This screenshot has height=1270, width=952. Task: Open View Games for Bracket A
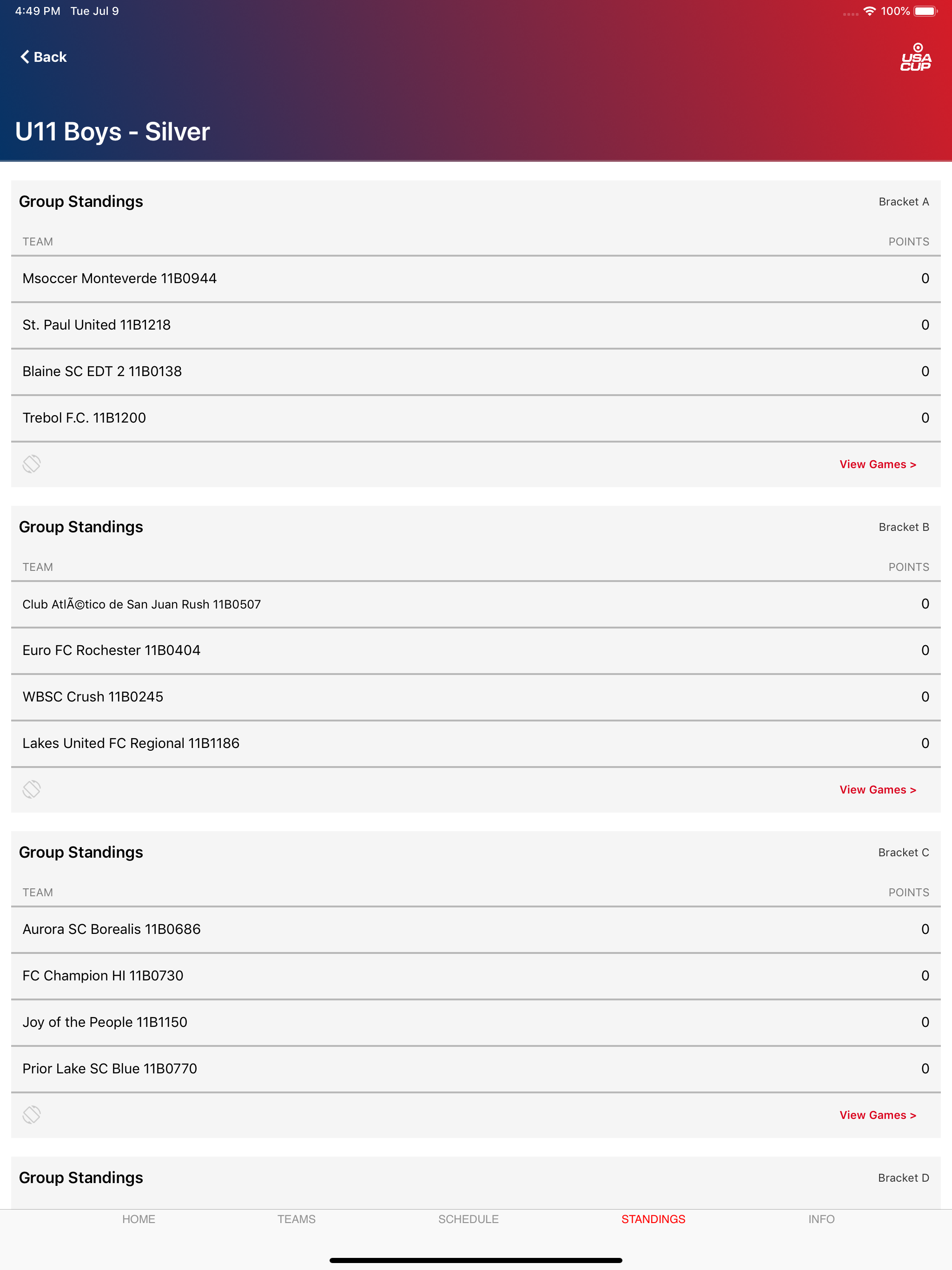(x=878, y=464)
